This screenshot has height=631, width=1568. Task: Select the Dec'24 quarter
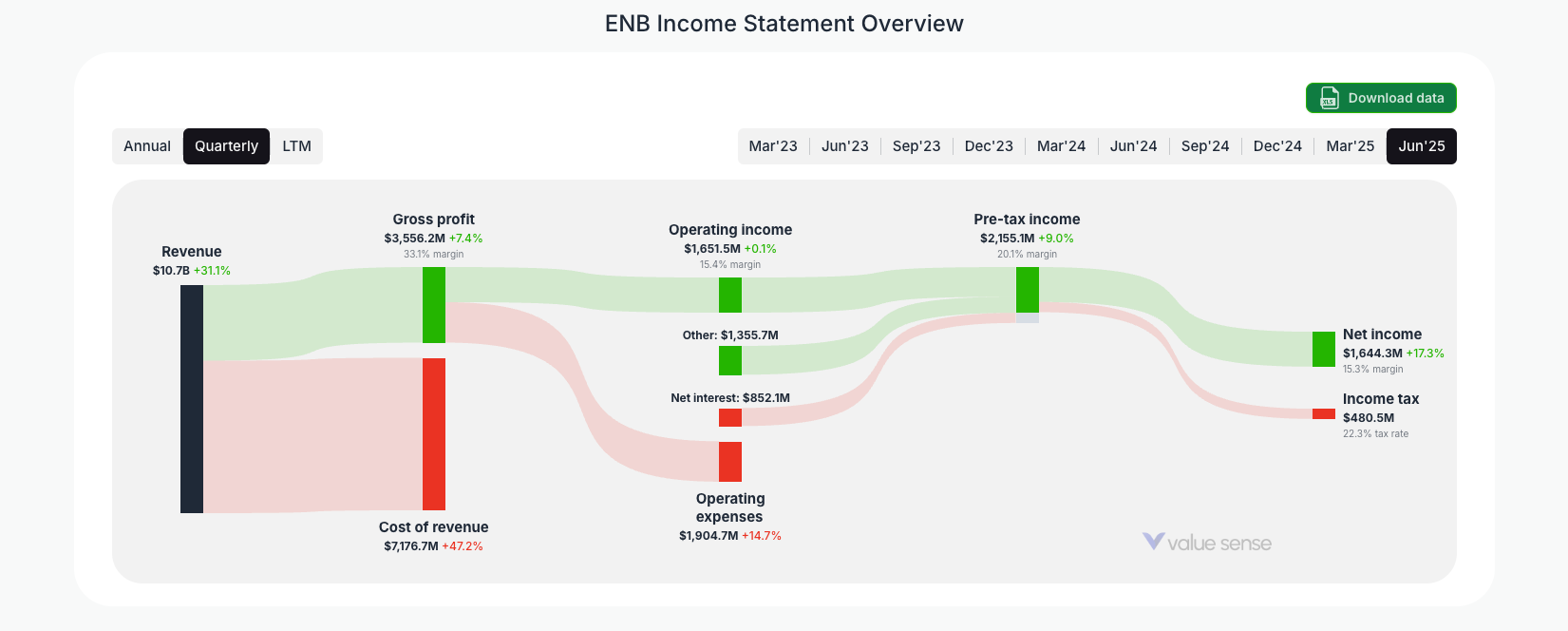click(1277, 146)
